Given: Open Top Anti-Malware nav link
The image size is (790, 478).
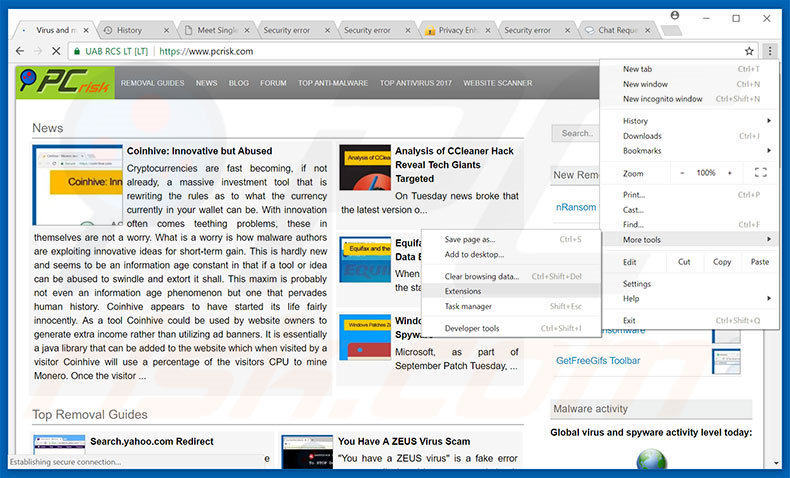Looking at the screenshot, I should tap(333, 83).
